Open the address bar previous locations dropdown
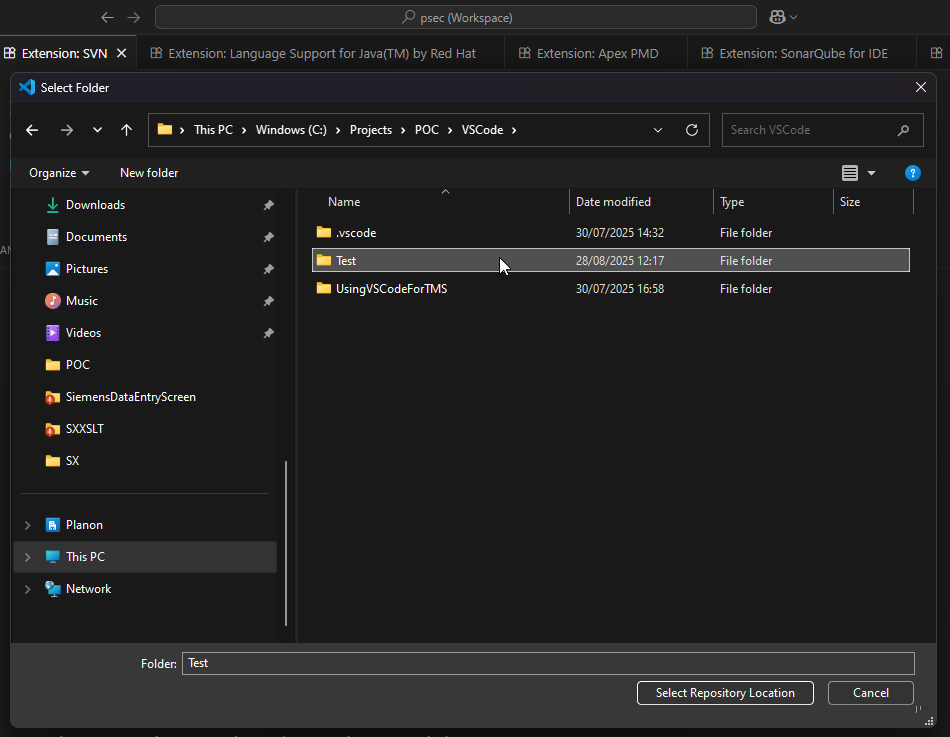Image resolution: width=950 pixels, height=737 pixels. coord(657,130)
